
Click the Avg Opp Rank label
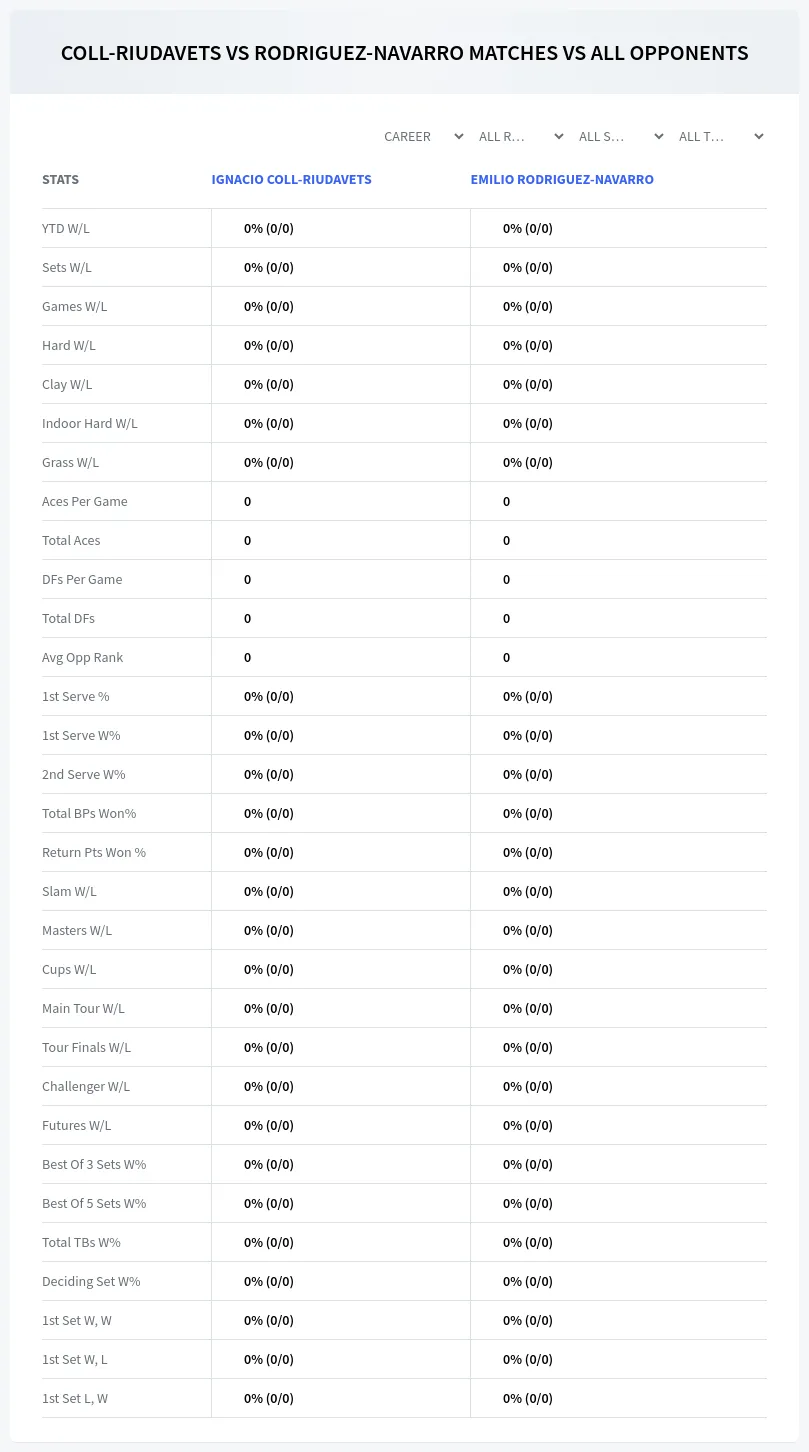pyautogui.click(x=82, y=657)
